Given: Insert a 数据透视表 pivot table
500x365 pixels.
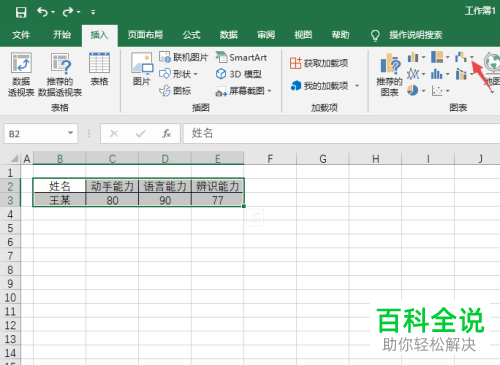Looking at the screenshot, I should click(x=21, y=74).
